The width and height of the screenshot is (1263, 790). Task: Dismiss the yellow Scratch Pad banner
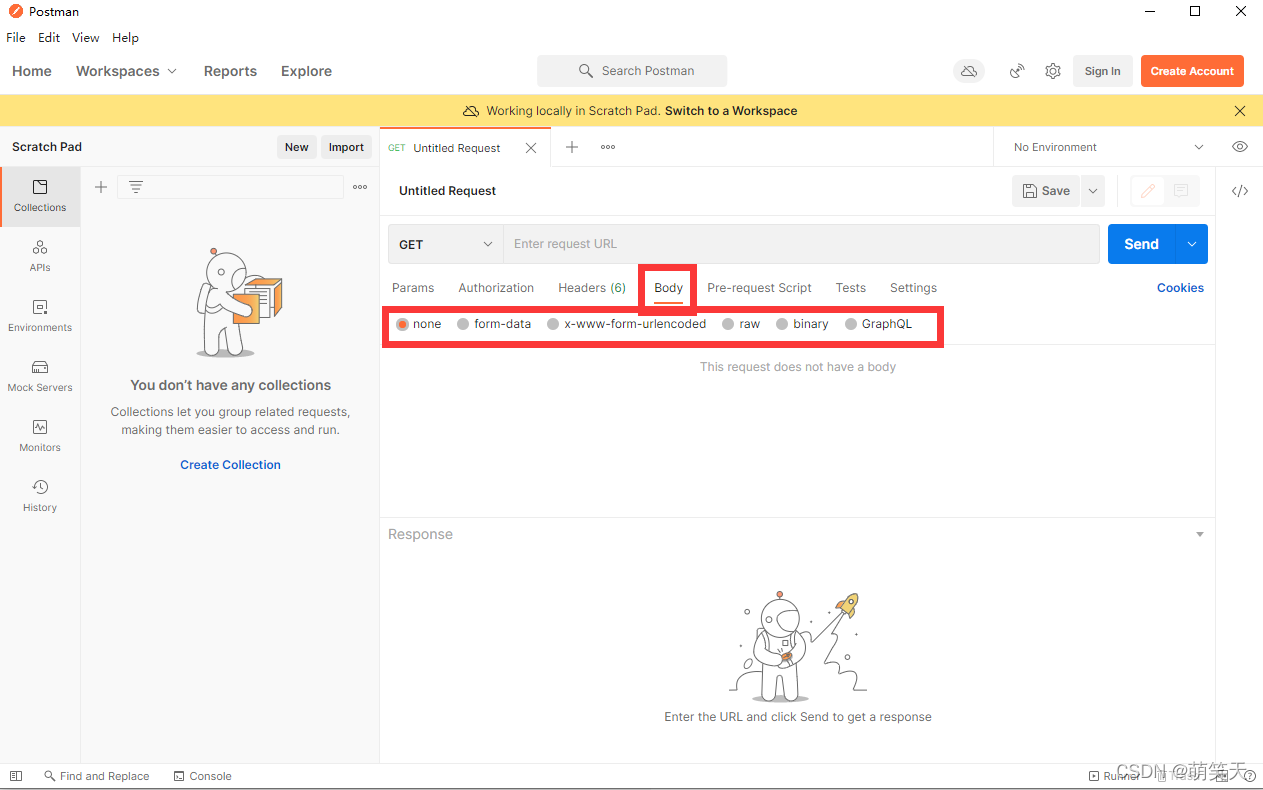(1240, 111)
